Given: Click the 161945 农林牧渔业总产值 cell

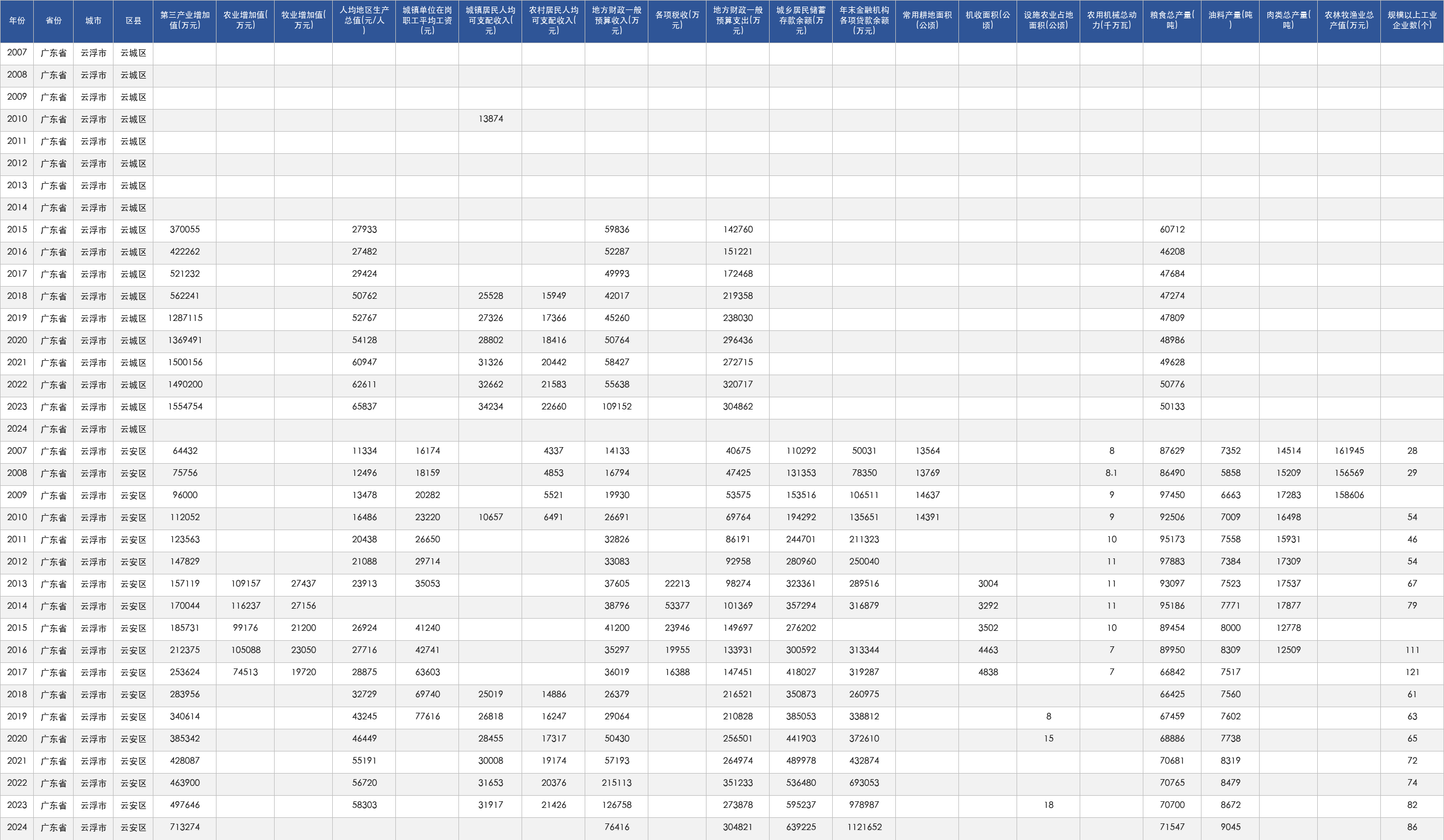Looking at the screenshot, I should pyautogui.click(x=1349, y=451).
